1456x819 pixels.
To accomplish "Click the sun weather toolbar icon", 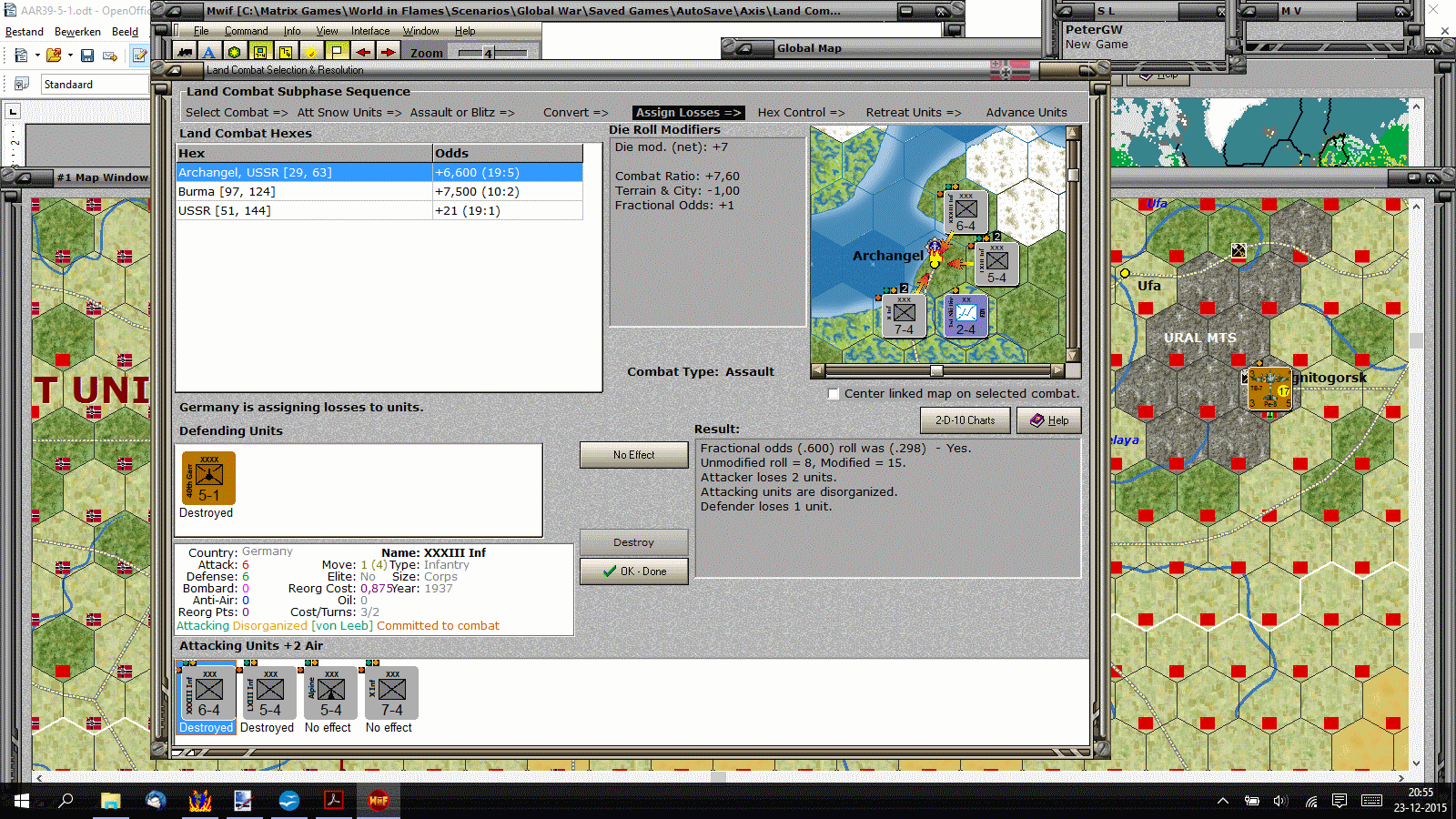I will click(x=311, y=52).
